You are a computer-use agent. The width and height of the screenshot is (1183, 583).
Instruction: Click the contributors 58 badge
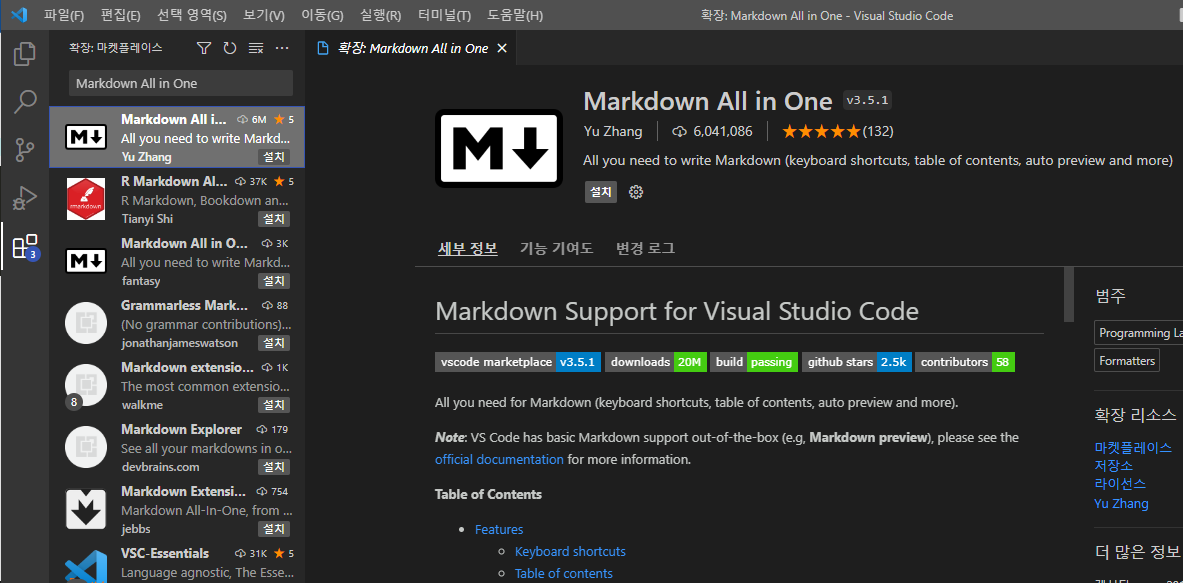pos(964,362)
